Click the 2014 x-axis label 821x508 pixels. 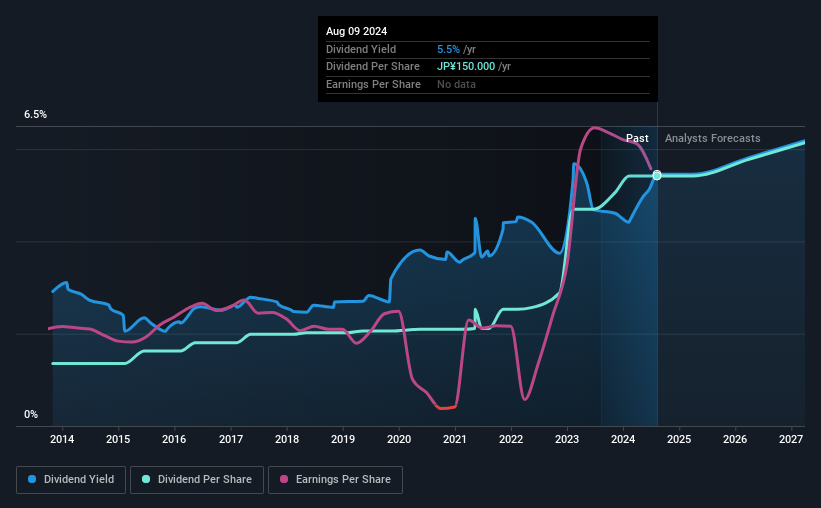point(62,439)
